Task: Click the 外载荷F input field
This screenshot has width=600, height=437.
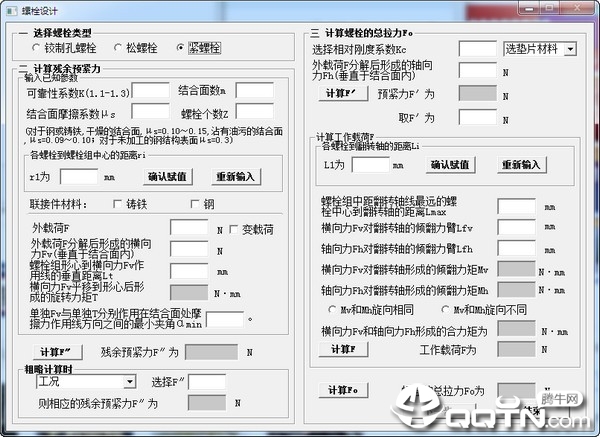Action: [189, 227]
